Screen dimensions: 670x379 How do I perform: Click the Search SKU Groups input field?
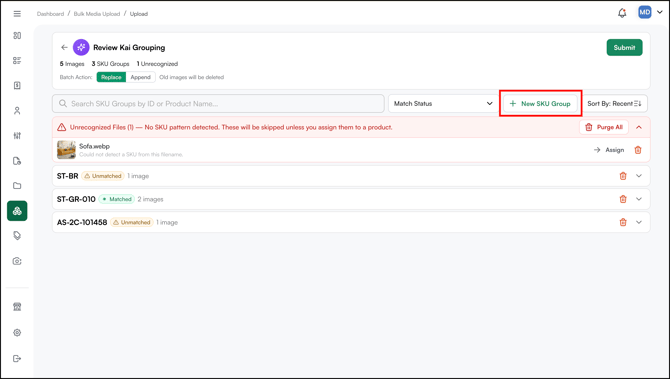coord(218,103)
